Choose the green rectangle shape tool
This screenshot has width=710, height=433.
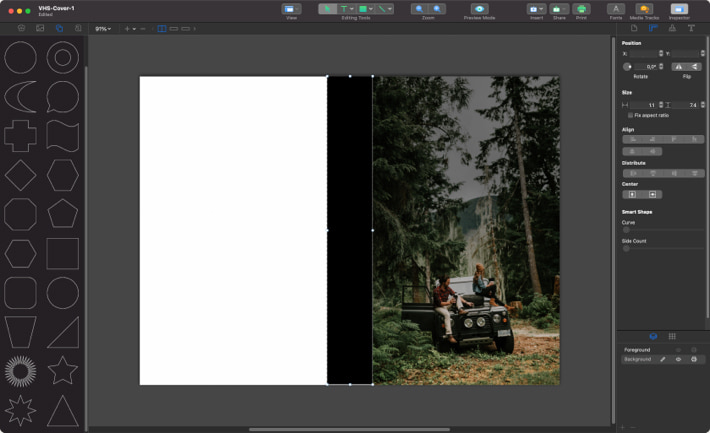pos(363,9)
